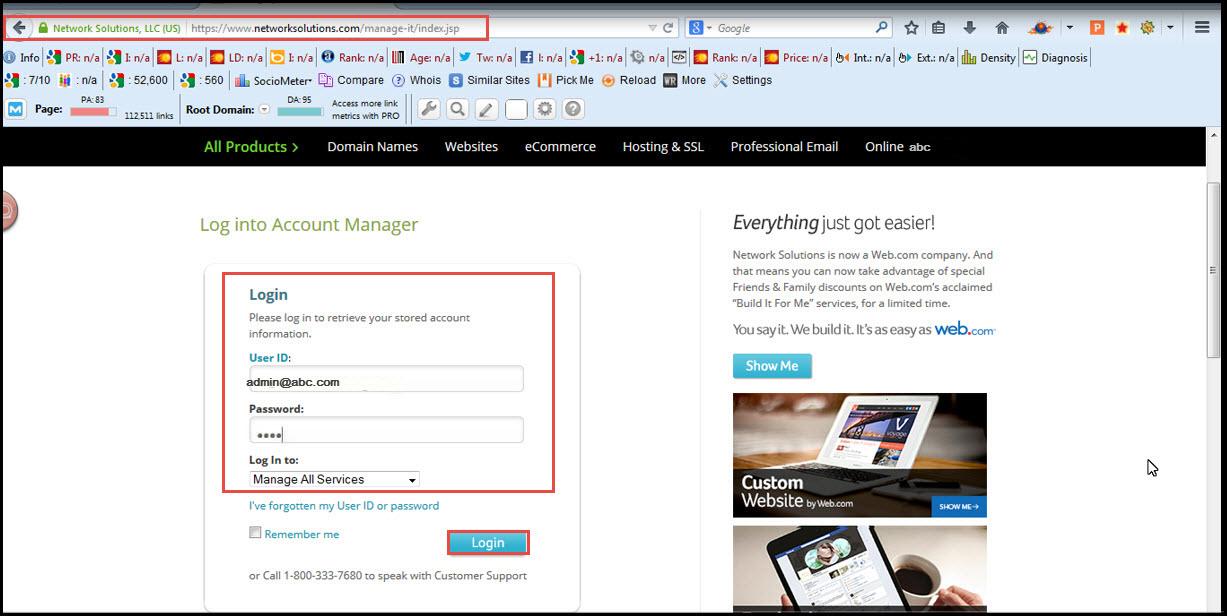Viewport: 1227px width, 616px height.
Task: Open the SEO toolbar More item
Action: point(685,80)
